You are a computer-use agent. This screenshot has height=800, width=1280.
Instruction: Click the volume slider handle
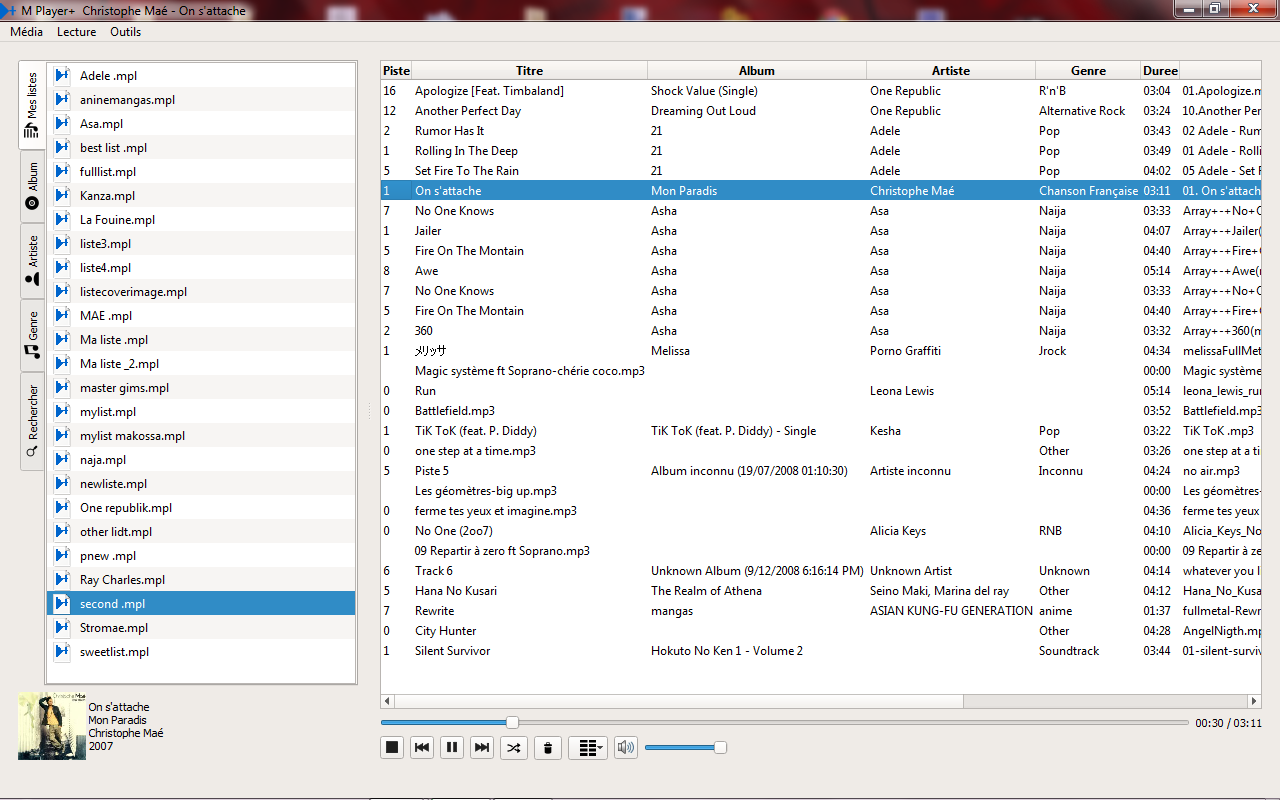pos(719,747)
